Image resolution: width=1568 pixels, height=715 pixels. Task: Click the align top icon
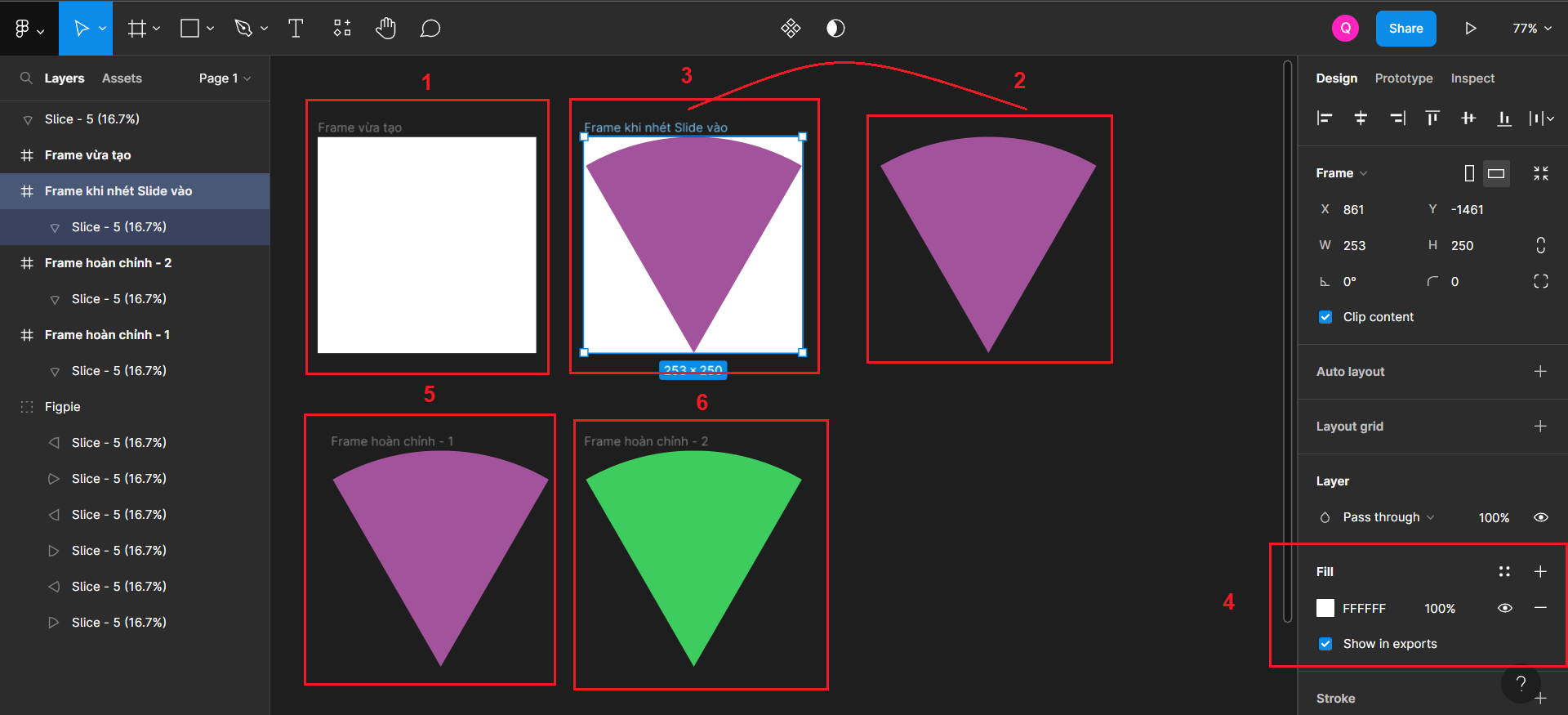1432,118
